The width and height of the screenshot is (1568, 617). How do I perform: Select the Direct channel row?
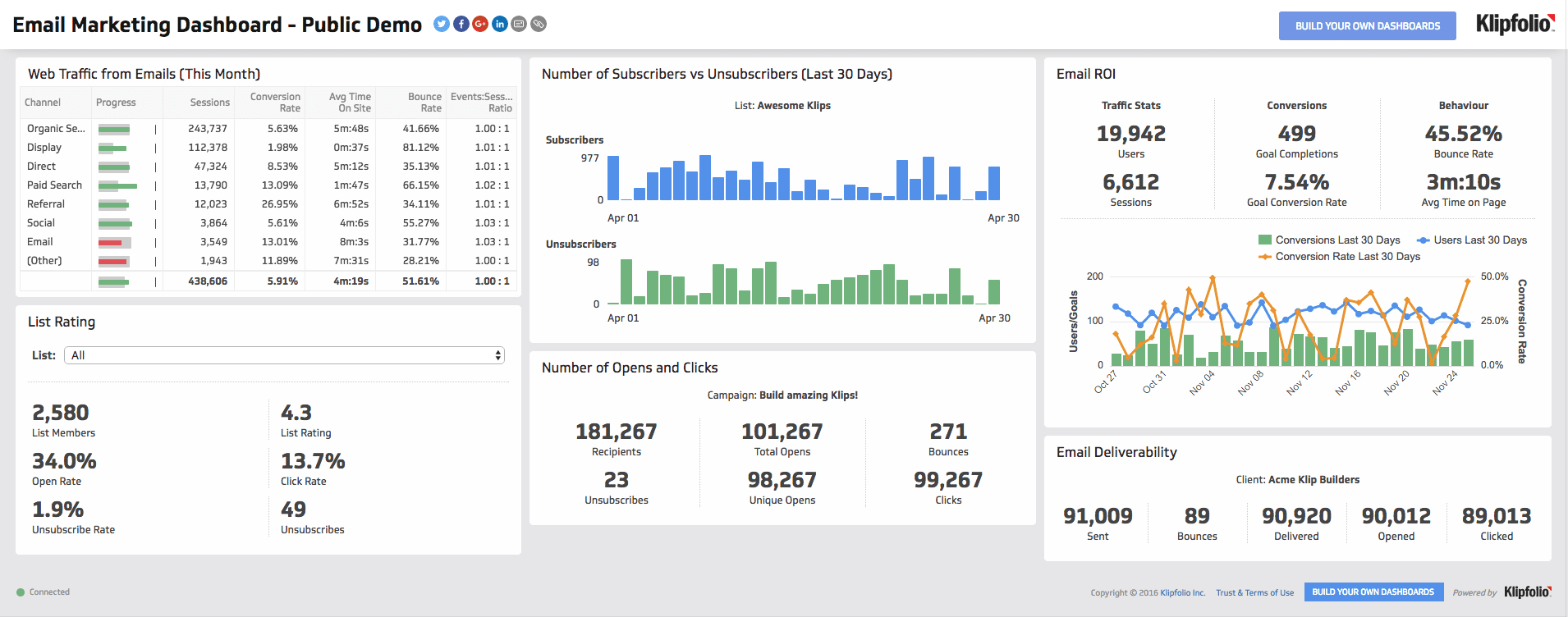(x=268, y=167)
